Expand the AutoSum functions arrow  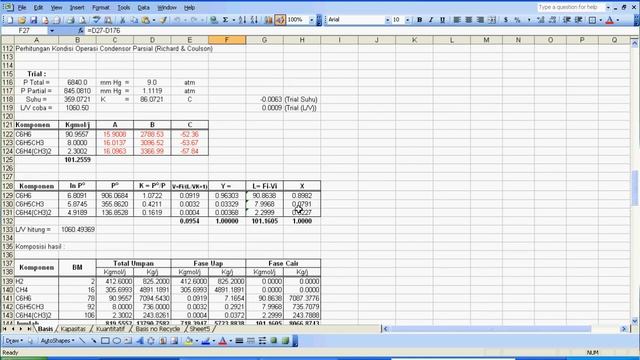[233, 20]
